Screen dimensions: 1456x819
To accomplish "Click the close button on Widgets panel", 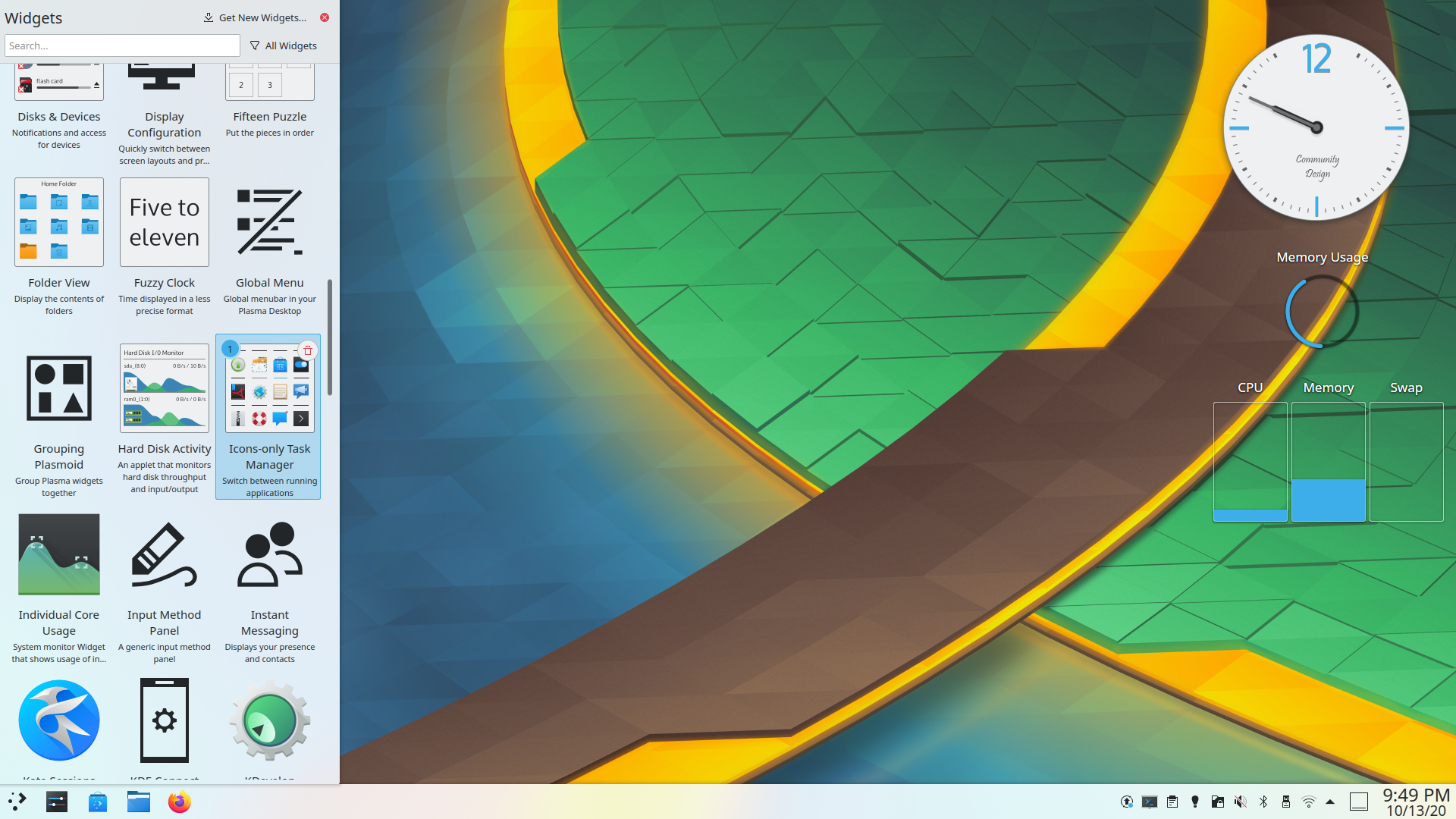I will point(325,17).
